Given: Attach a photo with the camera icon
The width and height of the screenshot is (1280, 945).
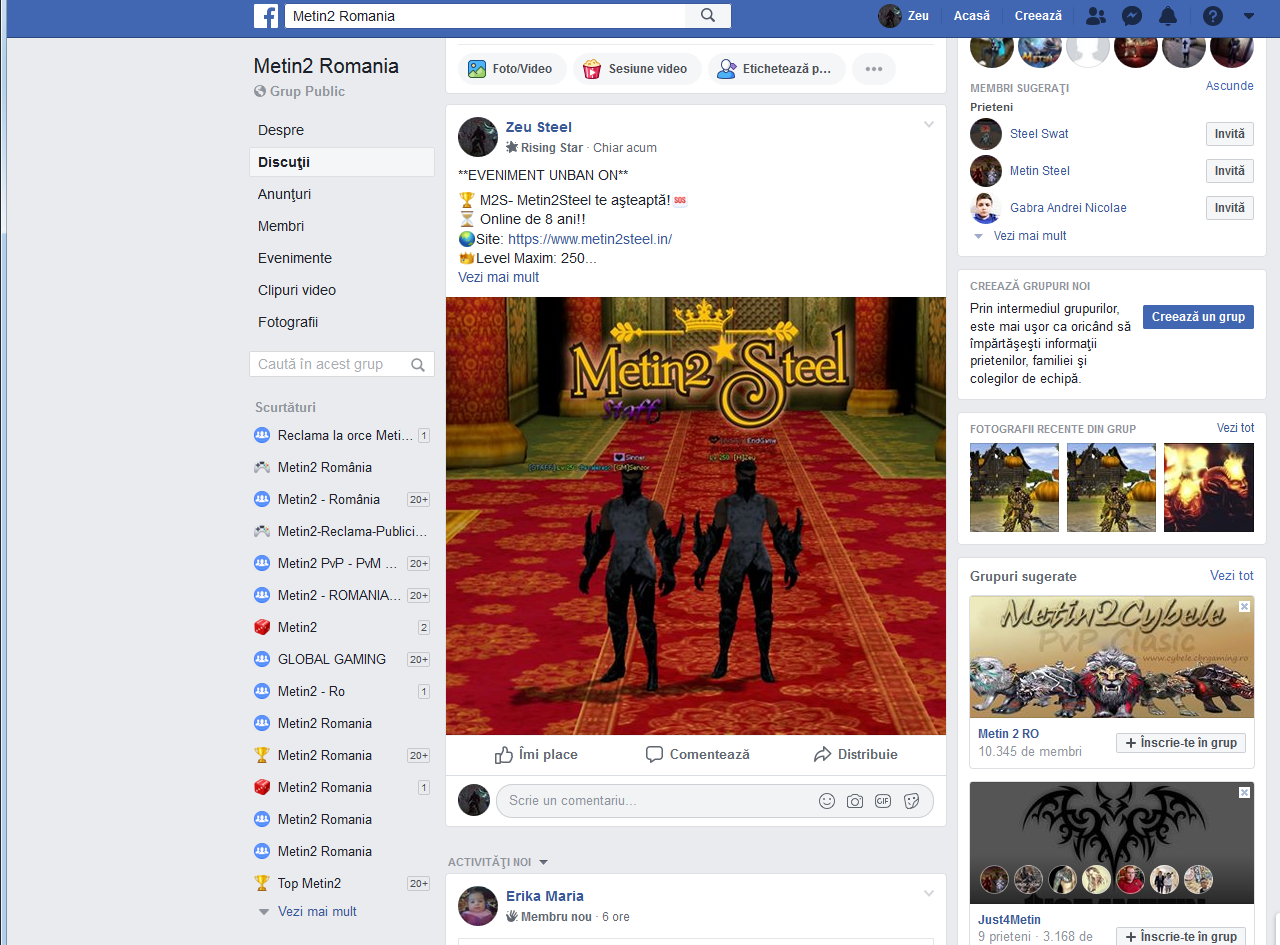Looking at the screenshot, I should [855, 801].
